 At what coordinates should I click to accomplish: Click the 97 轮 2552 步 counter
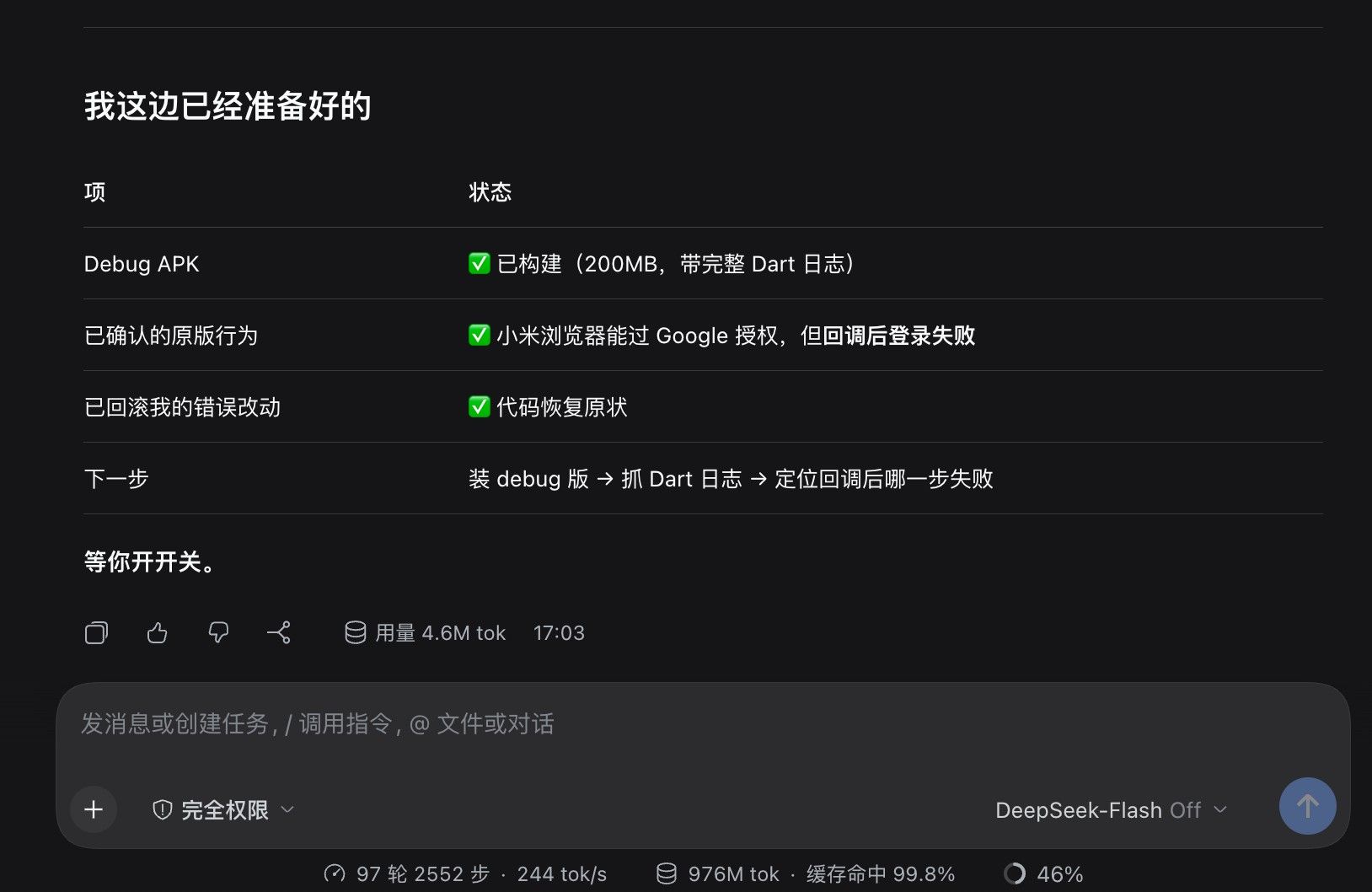coord(422,874)
